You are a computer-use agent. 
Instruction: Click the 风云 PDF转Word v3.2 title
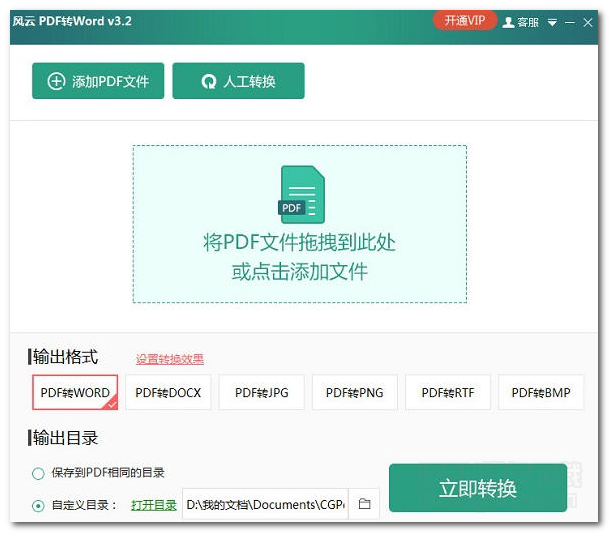[x=72, y=21]
